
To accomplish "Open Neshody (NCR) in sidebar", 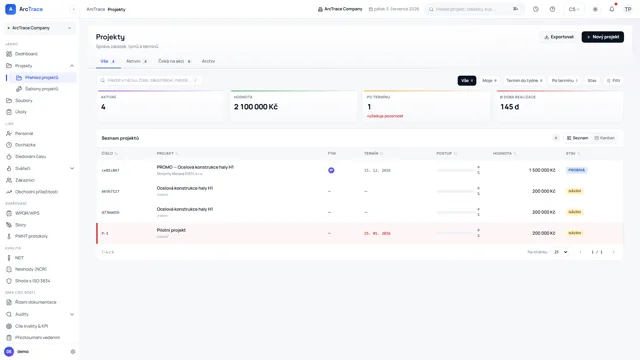I will click(x=31, y=269).
